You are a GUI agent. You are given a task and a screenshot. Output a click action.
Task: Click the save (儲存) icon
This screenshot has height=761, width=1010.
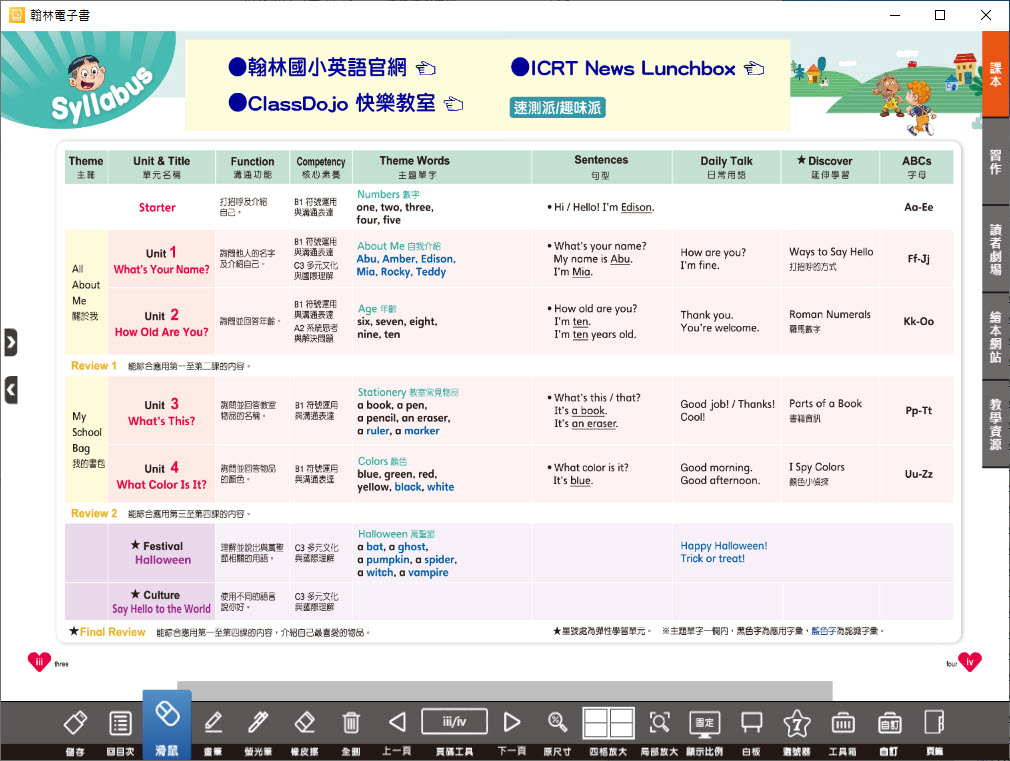76,724
